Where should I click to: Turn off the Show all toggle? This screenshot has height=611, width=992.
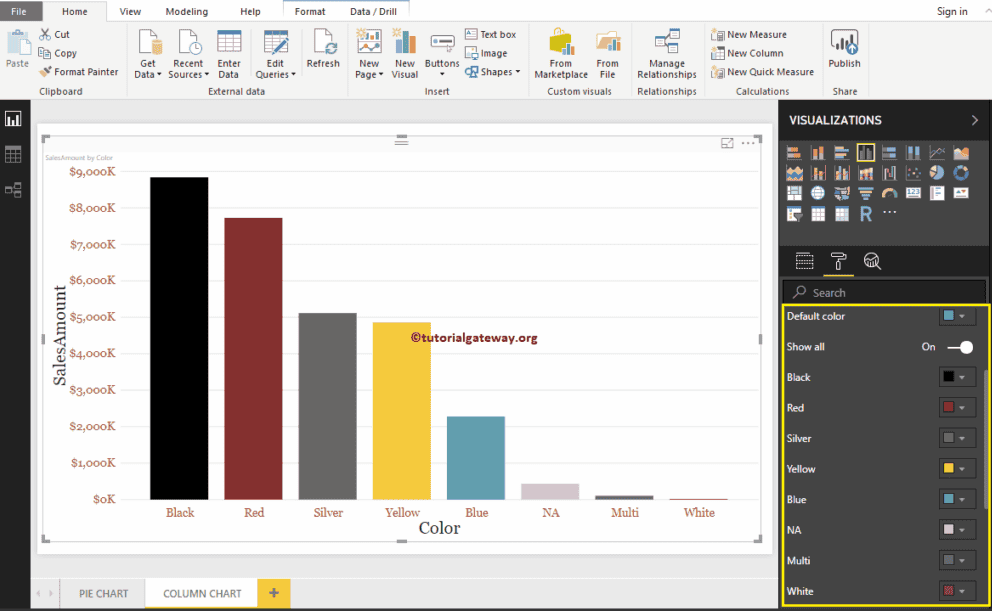pyautogui.click(x=958, y=347)
